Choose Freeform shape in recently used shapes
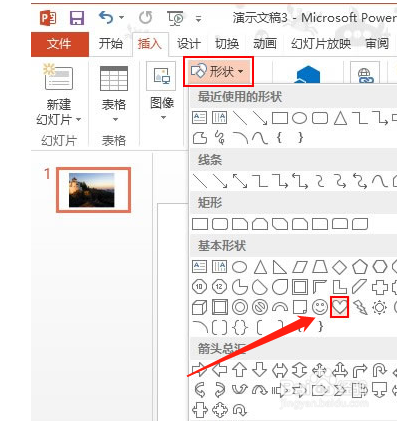 tap(200, 138)
